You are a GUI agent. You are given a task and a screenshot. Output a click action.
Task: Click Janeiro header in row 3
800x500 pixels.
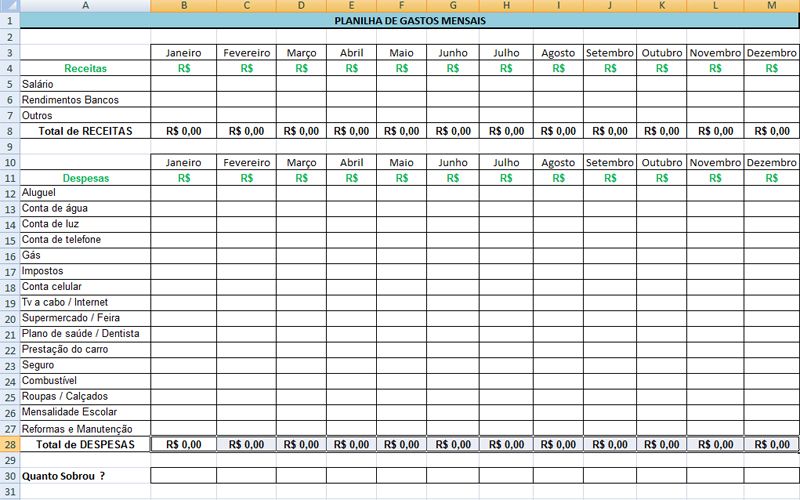(x=184, y=53)
